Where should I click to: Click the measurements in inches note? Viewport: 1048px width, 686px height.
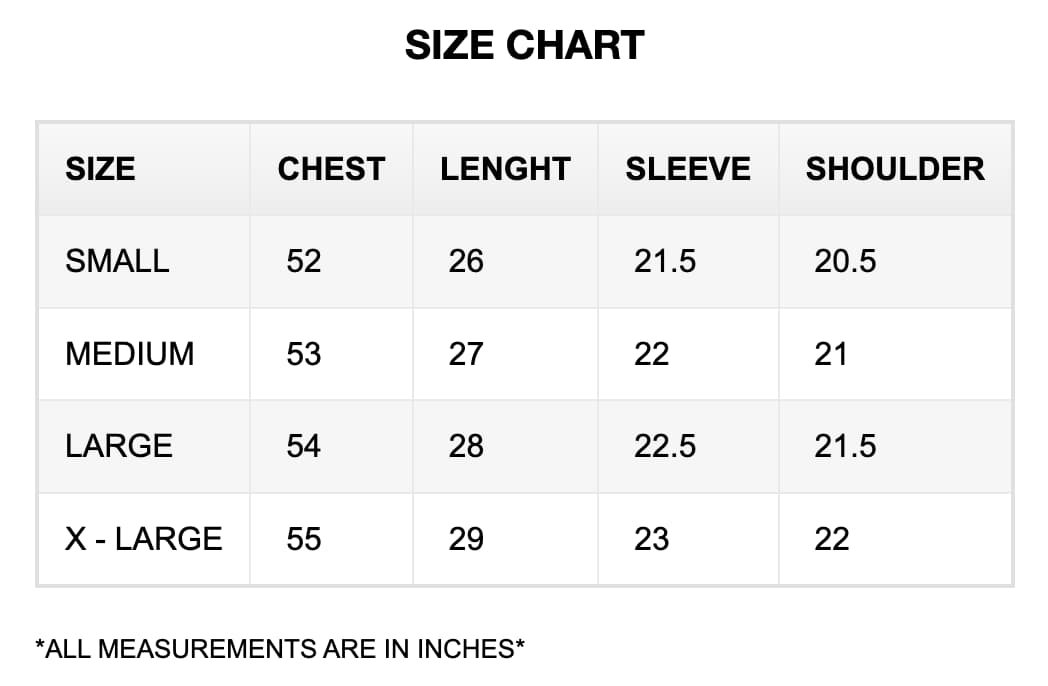(281, 649)
